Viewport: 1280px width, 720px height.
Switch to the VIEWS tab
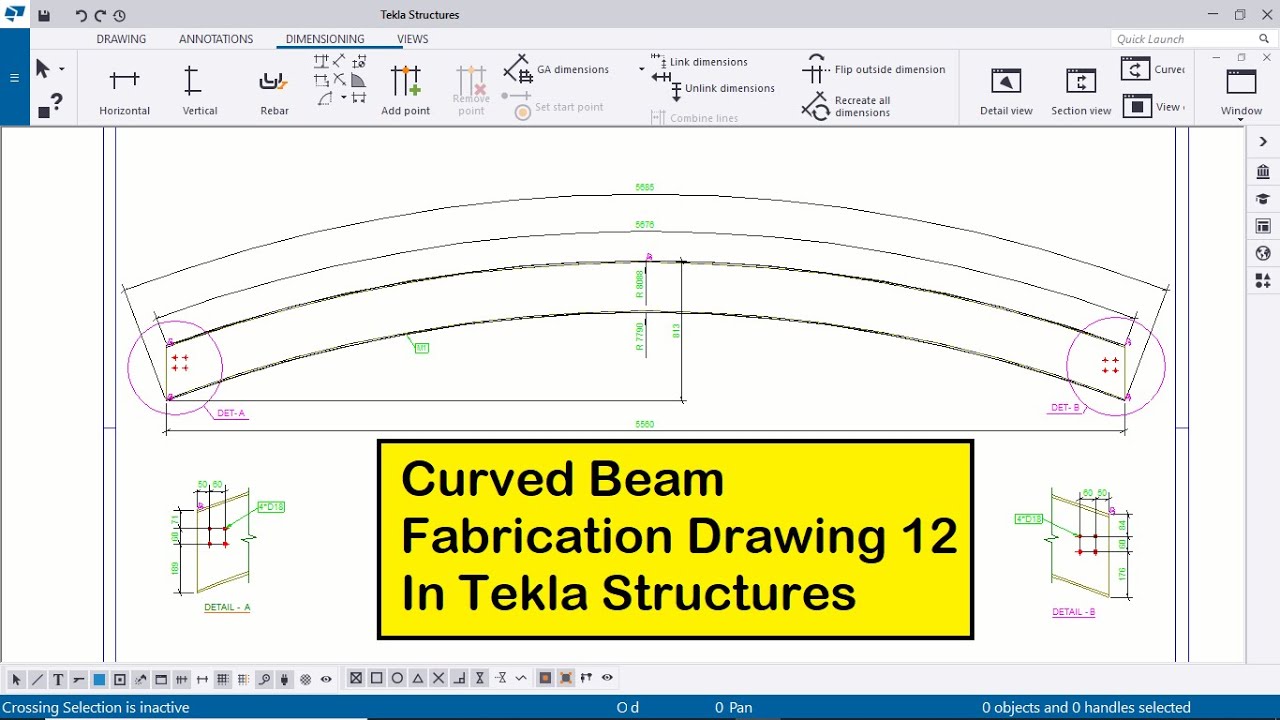tap(412, 39)
